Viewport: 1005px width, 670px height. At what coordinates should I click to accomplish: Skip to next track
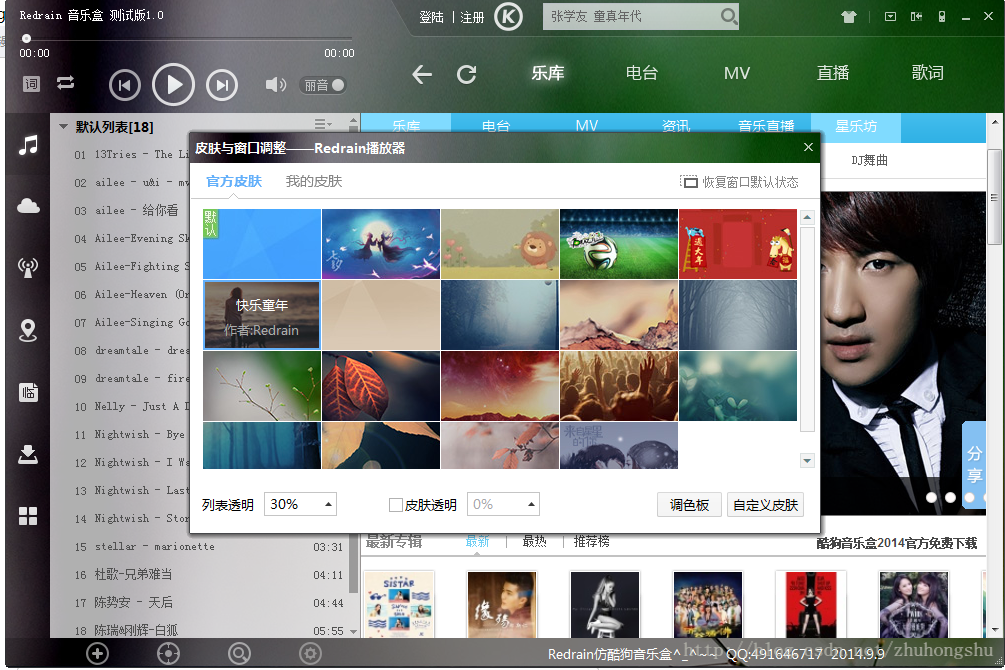click(222, 85)
